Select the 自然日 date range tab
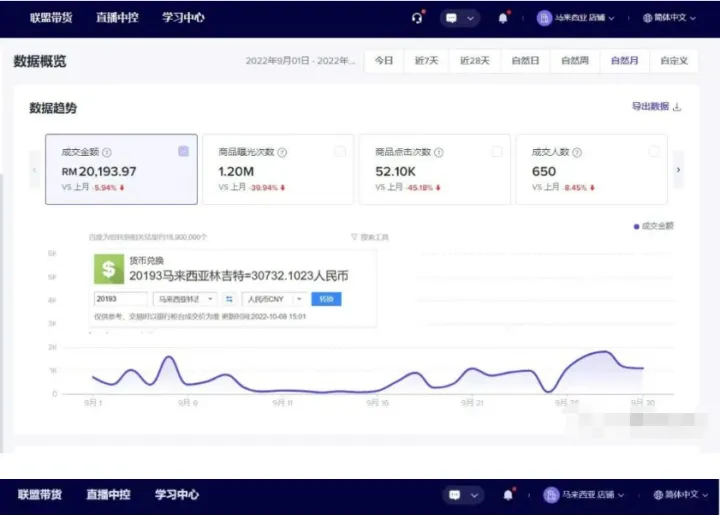The width and height of the screenshot is (720, 515). pos(525,61)
